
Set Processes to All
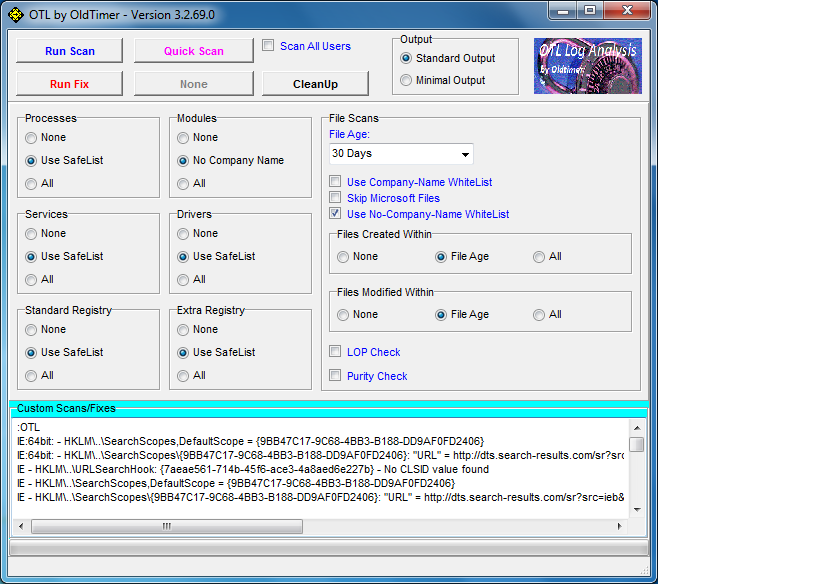31,183
